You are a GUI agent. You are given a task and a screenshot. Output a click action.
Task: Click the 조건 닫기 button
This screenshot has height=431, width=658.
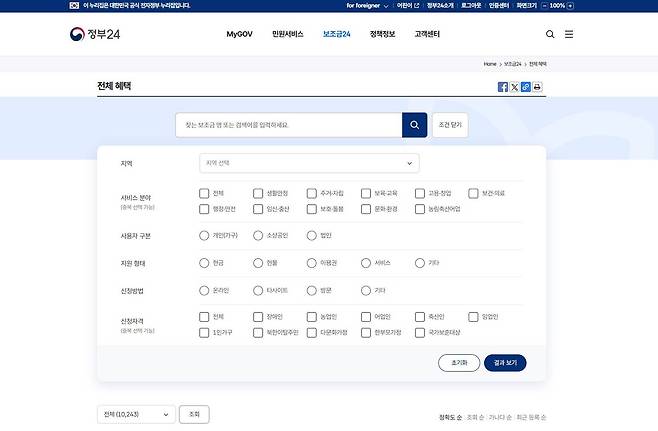[x=450, y=125]
